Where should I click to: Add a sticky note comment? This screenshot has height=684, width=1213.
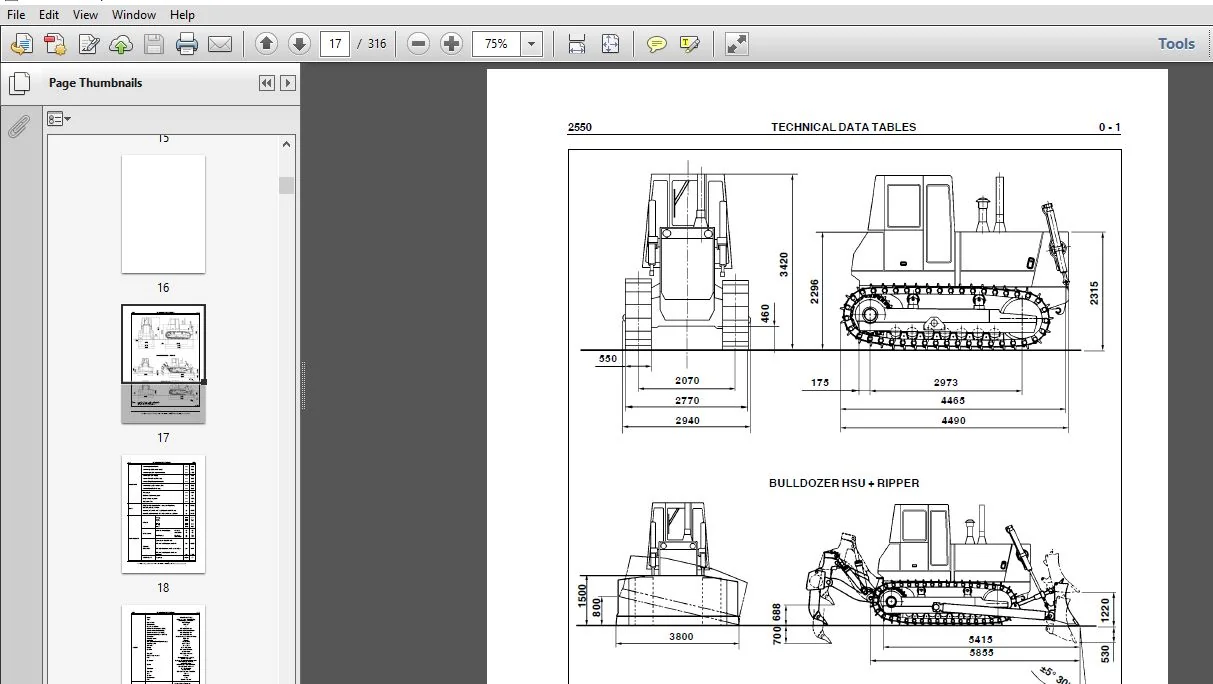(x=657, y=44)
